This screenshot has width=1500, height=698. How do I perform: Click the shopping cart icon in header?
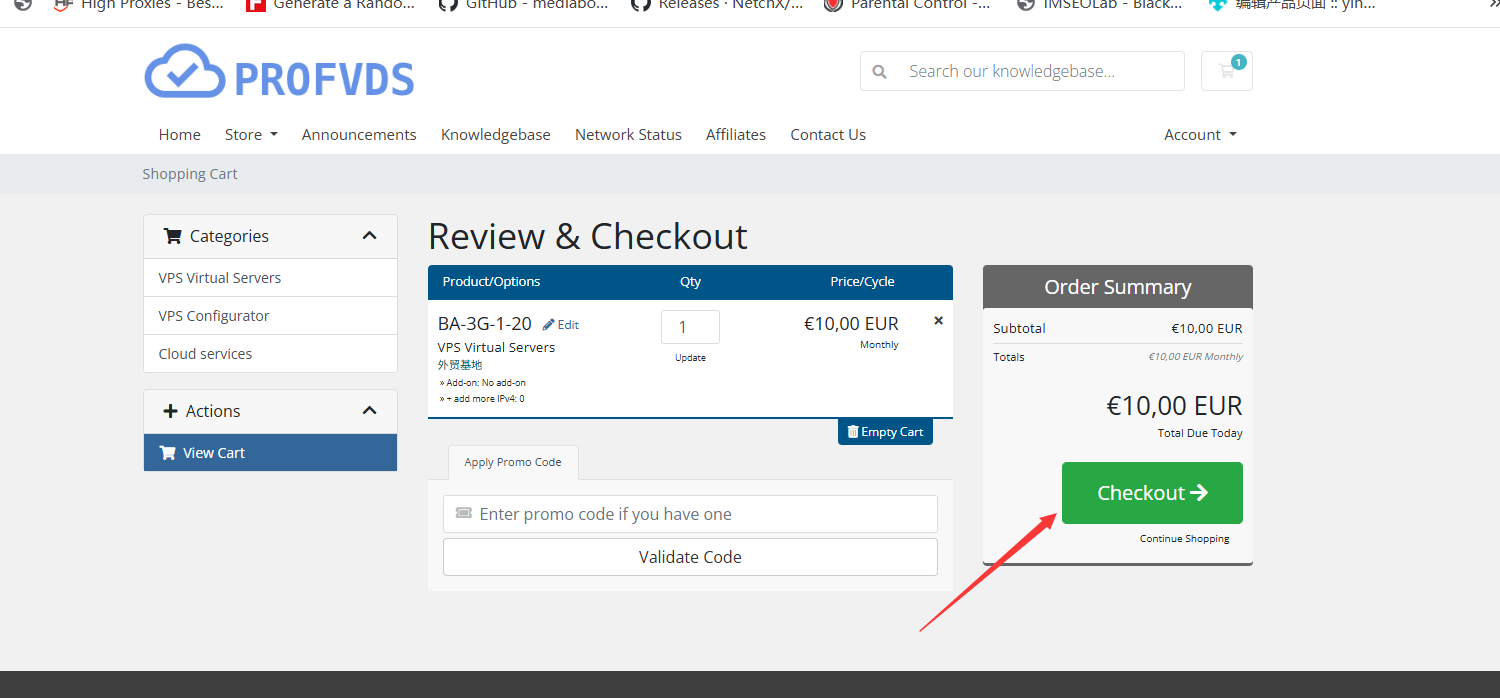point(1226,71)
